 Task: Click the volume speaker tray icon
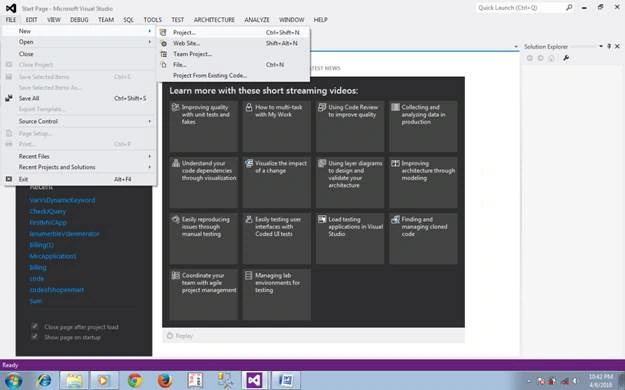[575, 381]
